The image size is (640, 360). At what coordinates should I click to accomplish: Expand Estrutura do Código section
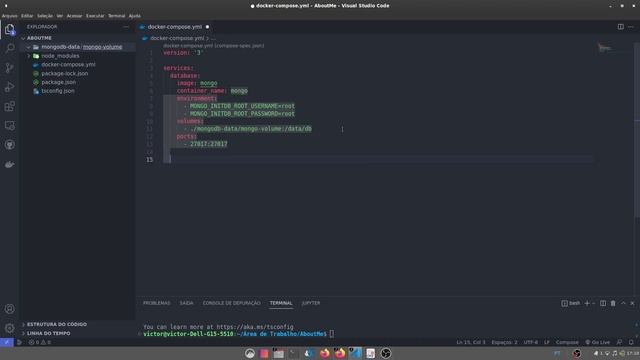point(57,324)
